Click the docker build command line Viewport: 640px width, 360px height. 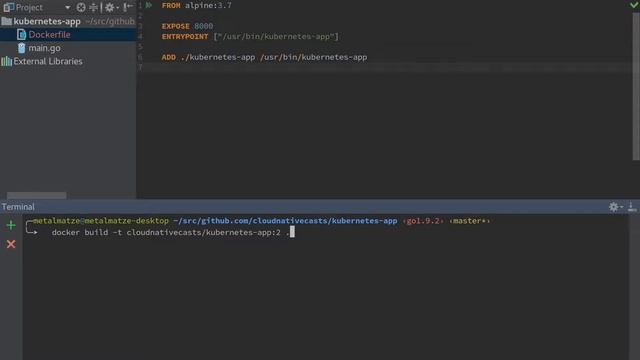click(170, 232)
